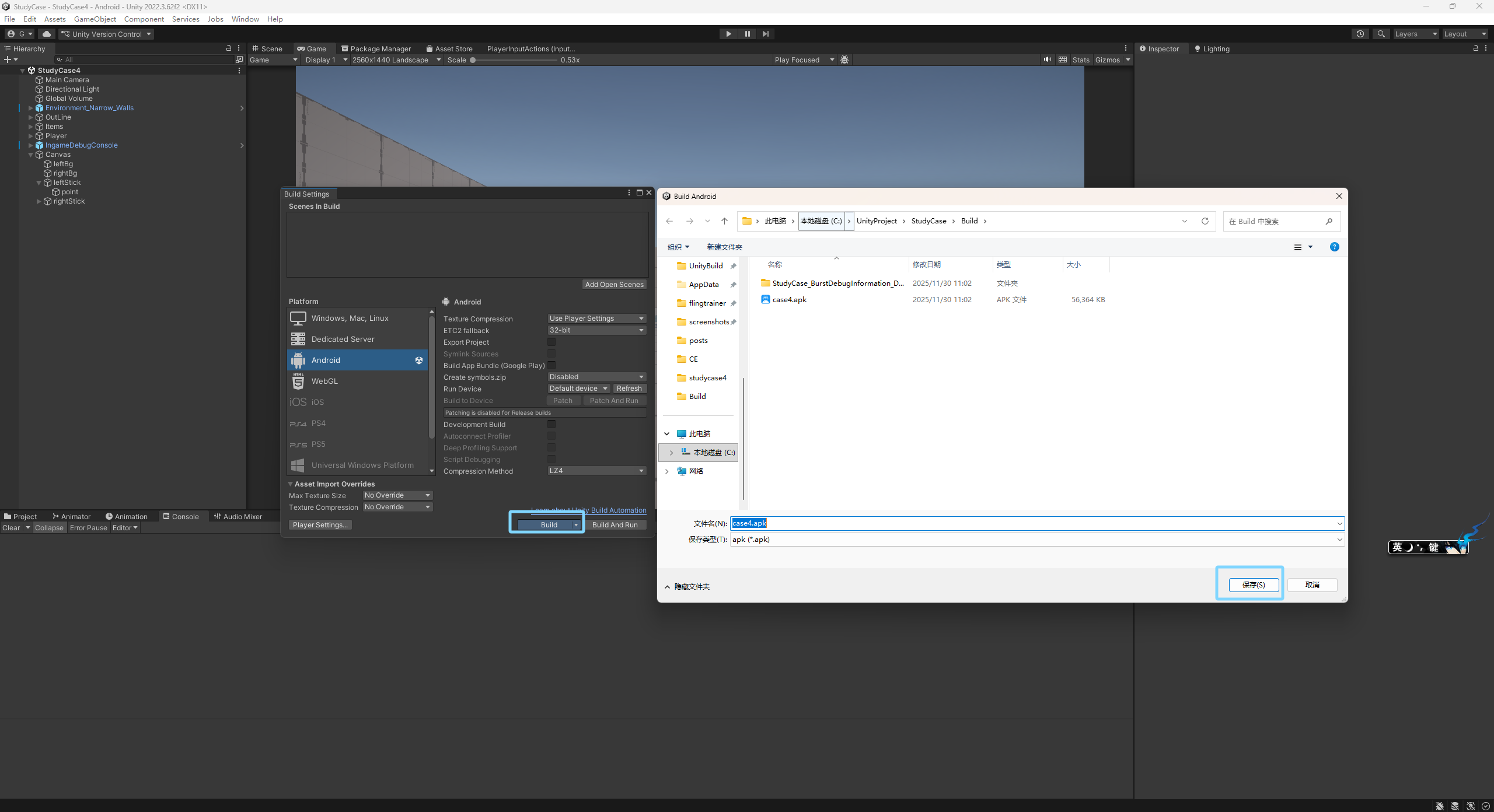Click the file dialog refresh icon
The image size is (1494, 812).
(x=1205, y=221)
